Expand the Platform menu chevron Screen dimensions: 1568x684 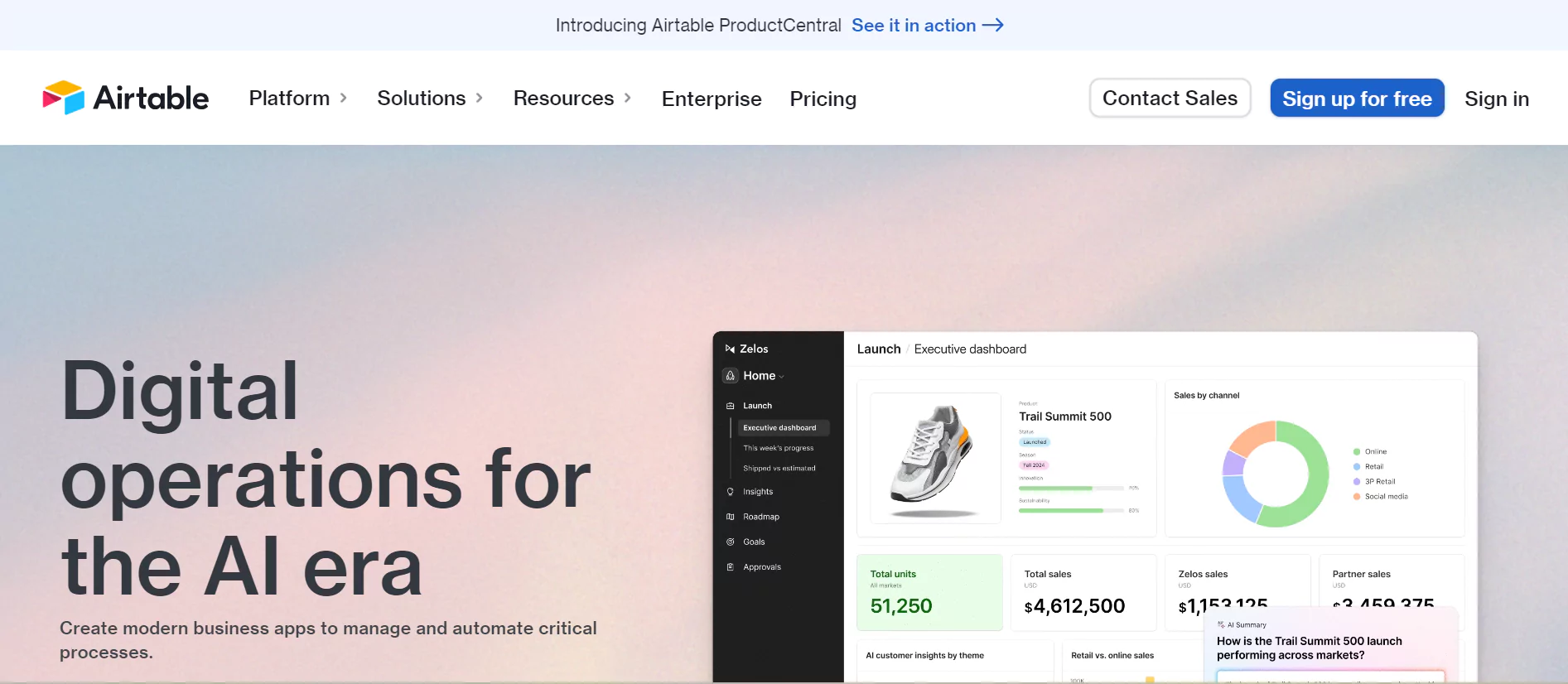[x=343, y=98]
